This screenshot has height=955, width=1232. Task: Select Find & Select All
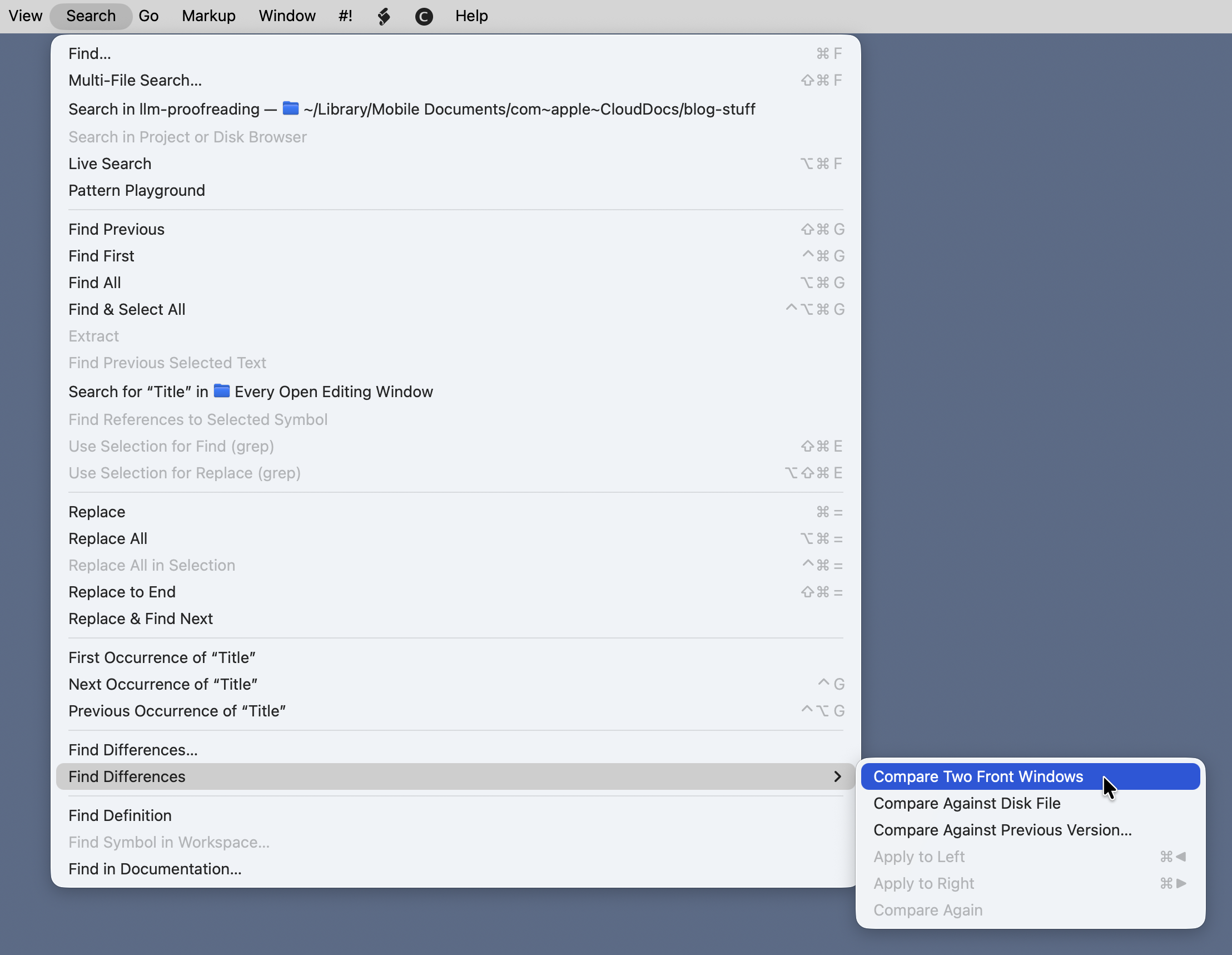click(x=127, y=309)
